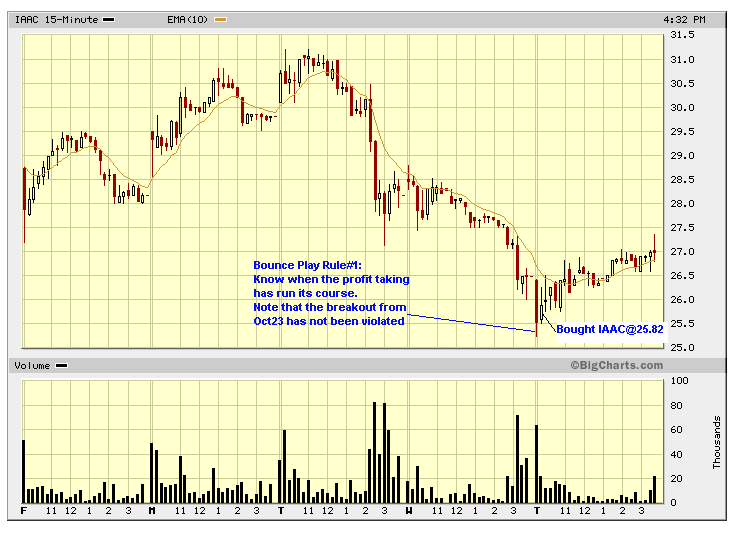The width and height of the screenshot is (740, 534).
Task: Click the 29.0 price axis label
Action: [682, 156]
